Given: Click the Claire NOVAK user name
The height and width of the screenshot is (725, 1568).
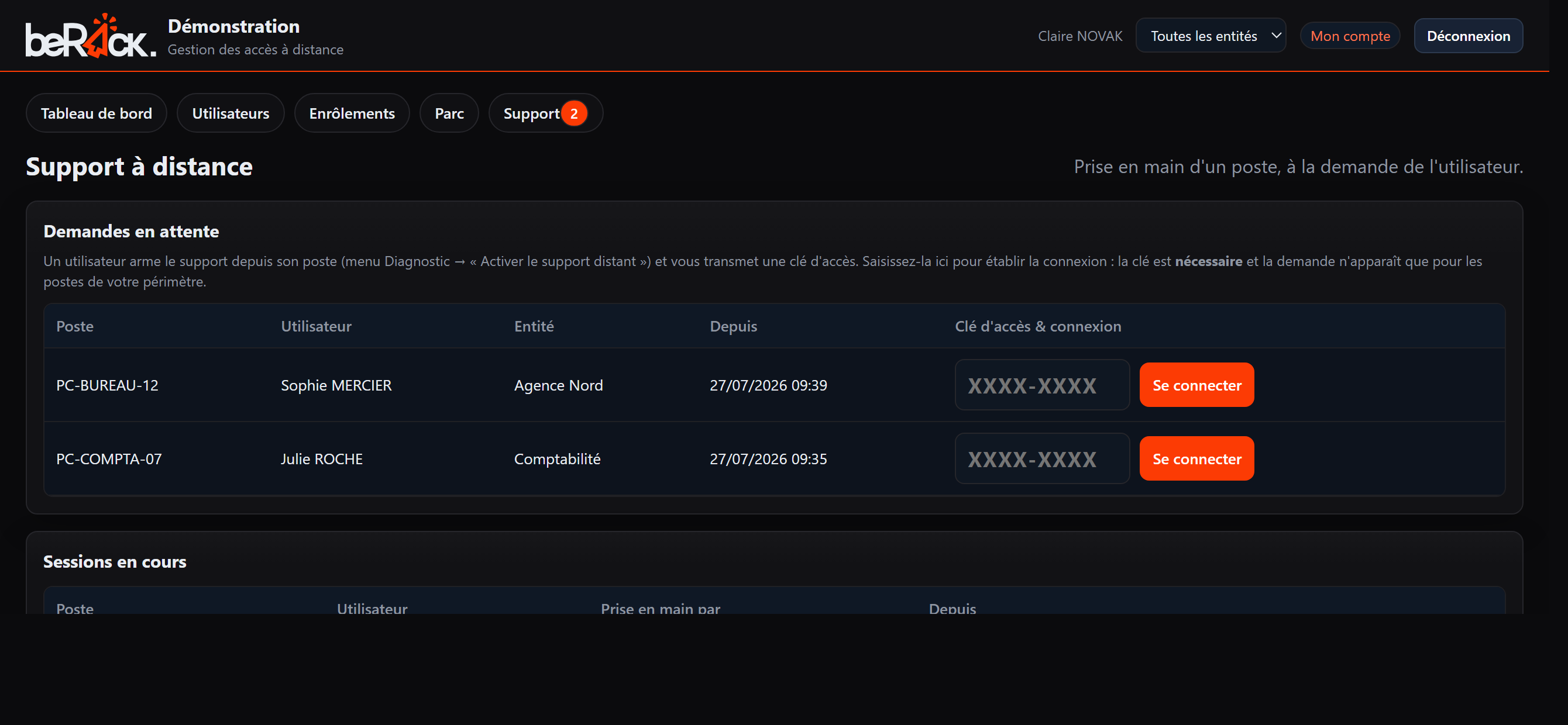Looking at the screenshot, I should (1080, 36).
